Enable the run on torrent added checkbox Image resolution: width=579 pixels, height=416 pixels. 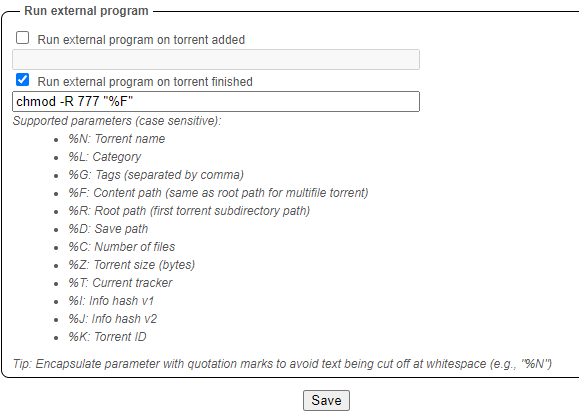coord(23,38)
